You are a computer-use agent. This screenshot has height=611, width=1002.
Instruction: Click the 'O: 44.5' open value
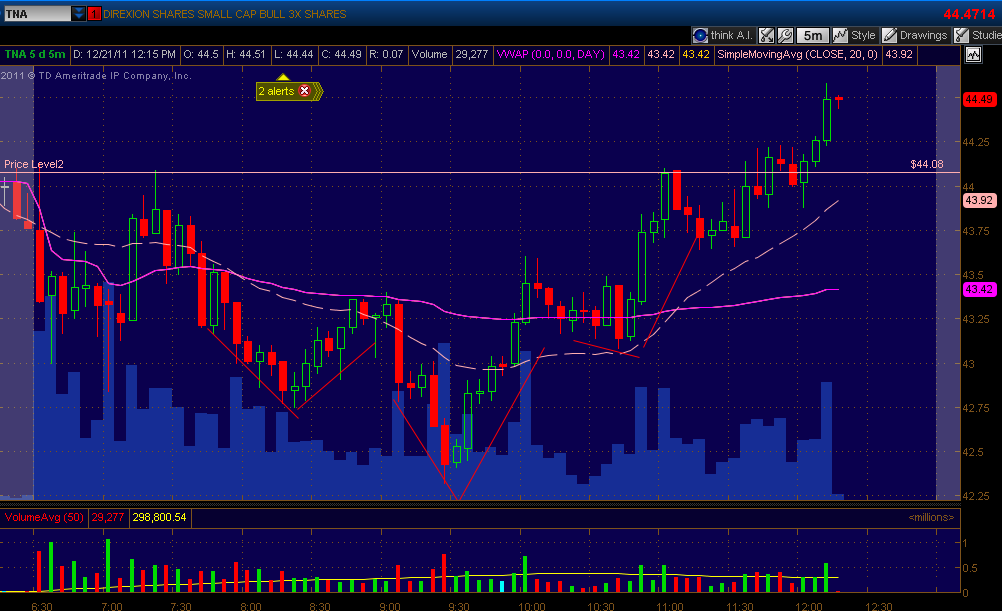tap(201, 54)
